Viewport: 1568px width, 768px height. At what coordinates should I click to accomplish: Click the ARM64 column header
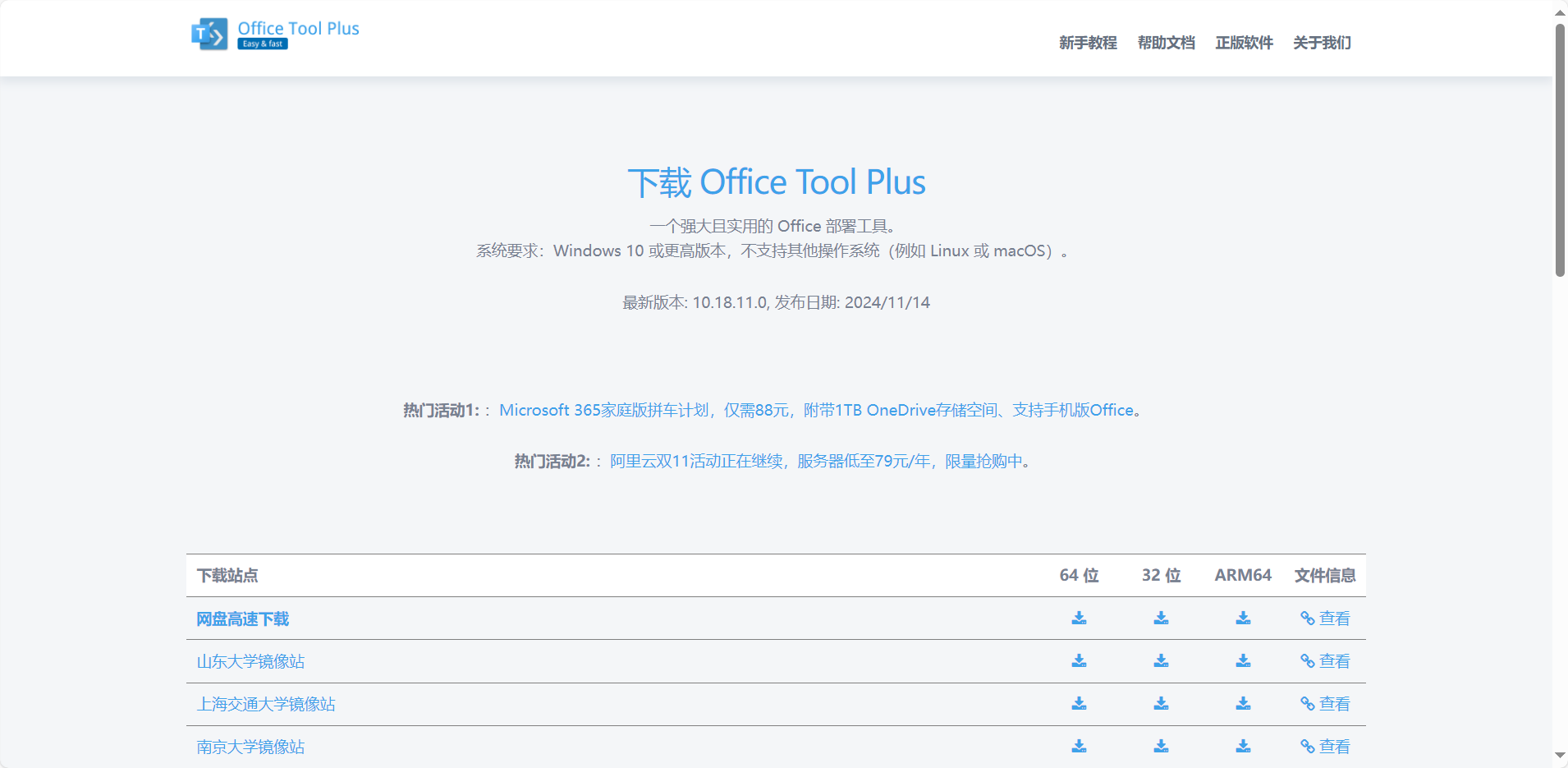[x=1243, y=576]
